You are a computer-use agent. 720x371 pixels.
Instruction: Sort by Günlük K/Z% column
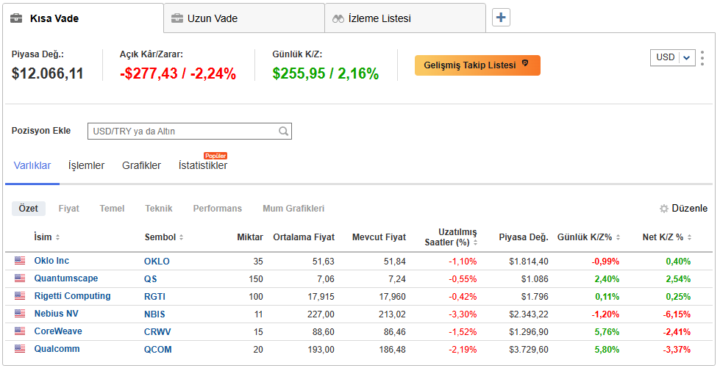[618, 237]
